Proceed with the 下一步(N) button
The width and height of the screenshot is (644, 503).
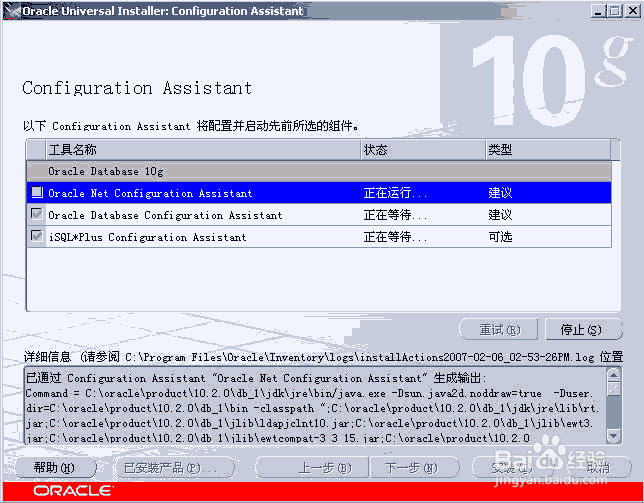click(414, 467)
